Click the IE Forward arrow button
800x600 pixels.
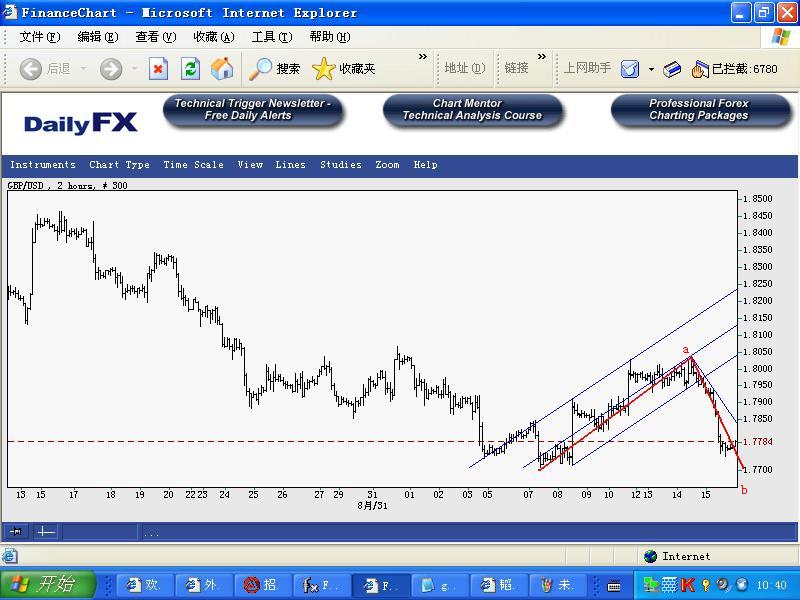(x=111, y=69)
